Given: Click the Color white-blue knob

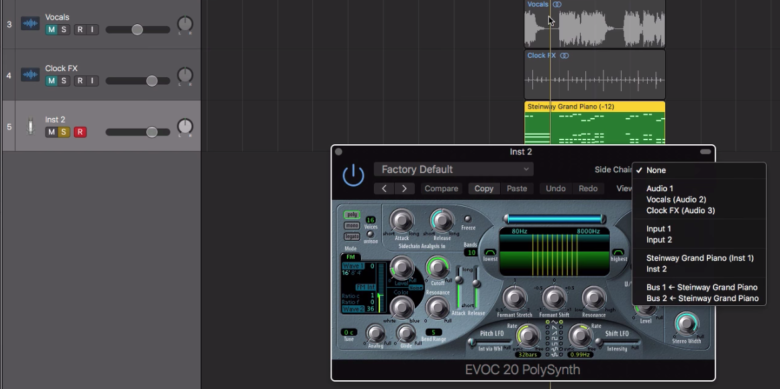Looking at the screenshot, I should (401, 308).
